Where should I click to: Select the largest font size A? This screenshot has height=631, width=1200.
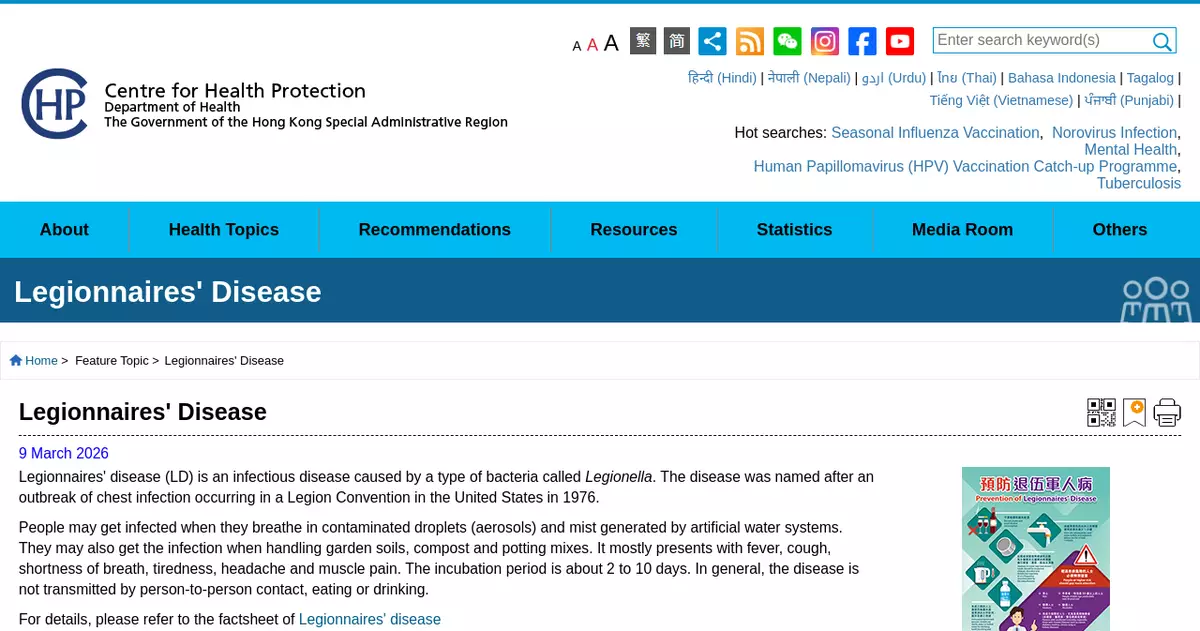click(x=611, y=43)
